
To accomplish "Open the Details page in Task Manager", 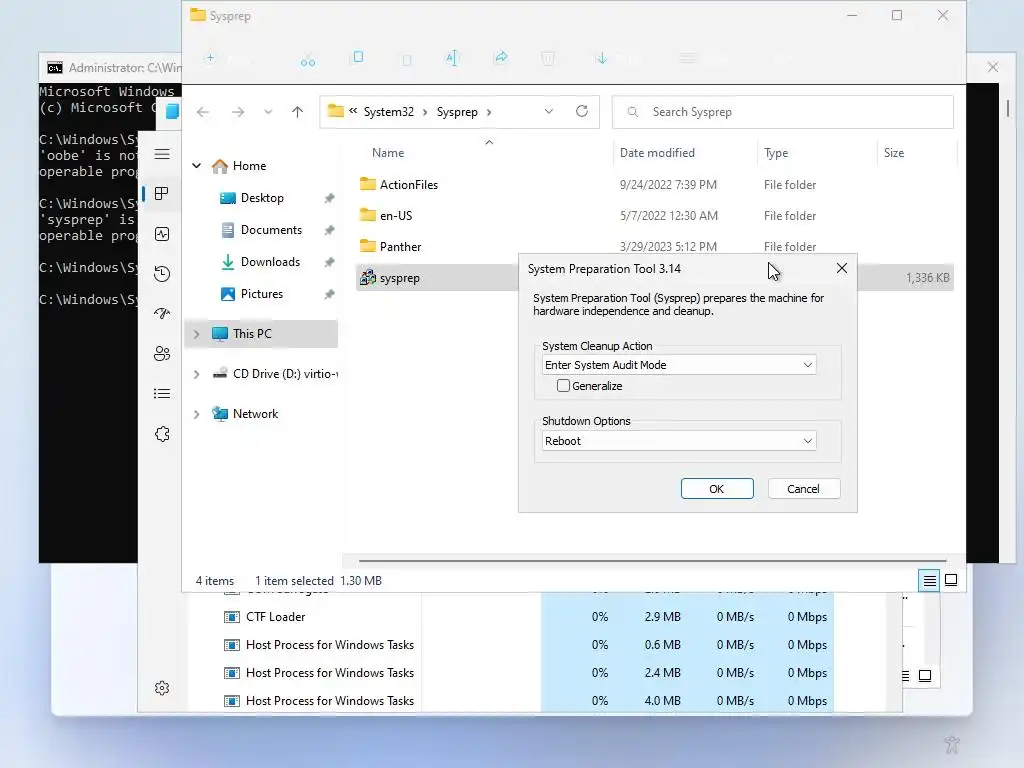I will point(162,393).
